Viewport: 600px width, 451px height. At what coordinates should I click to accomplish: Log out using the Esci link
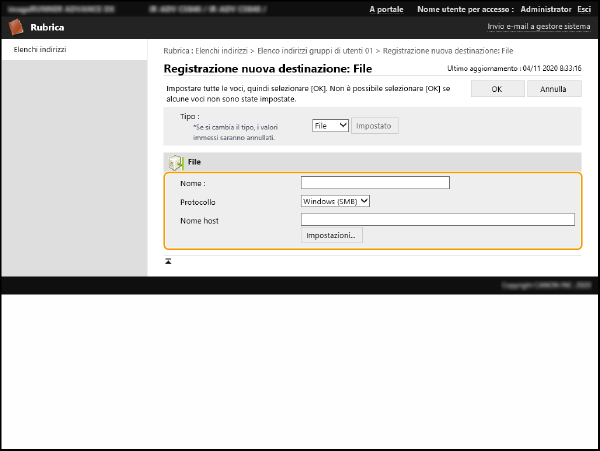(584, 8)
